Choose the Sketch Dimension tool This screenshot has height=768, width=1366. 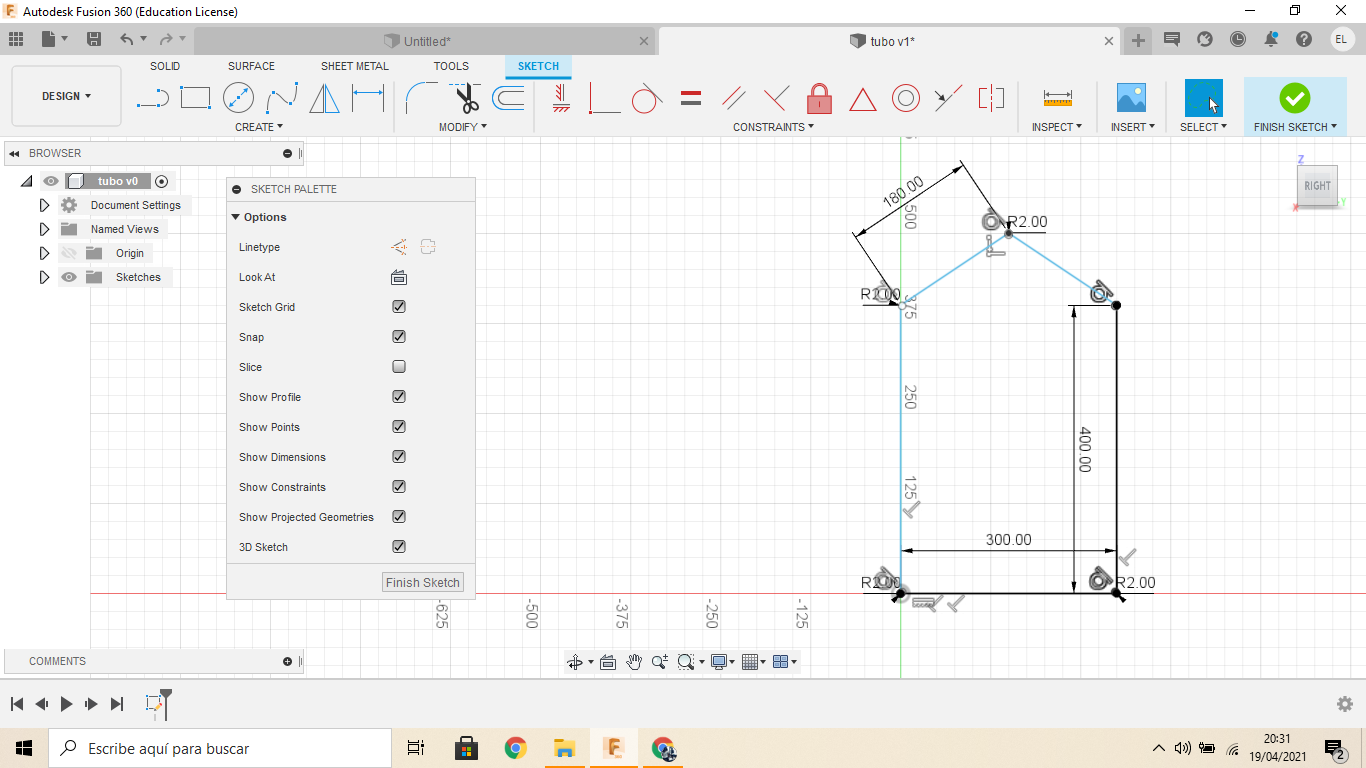368,98
